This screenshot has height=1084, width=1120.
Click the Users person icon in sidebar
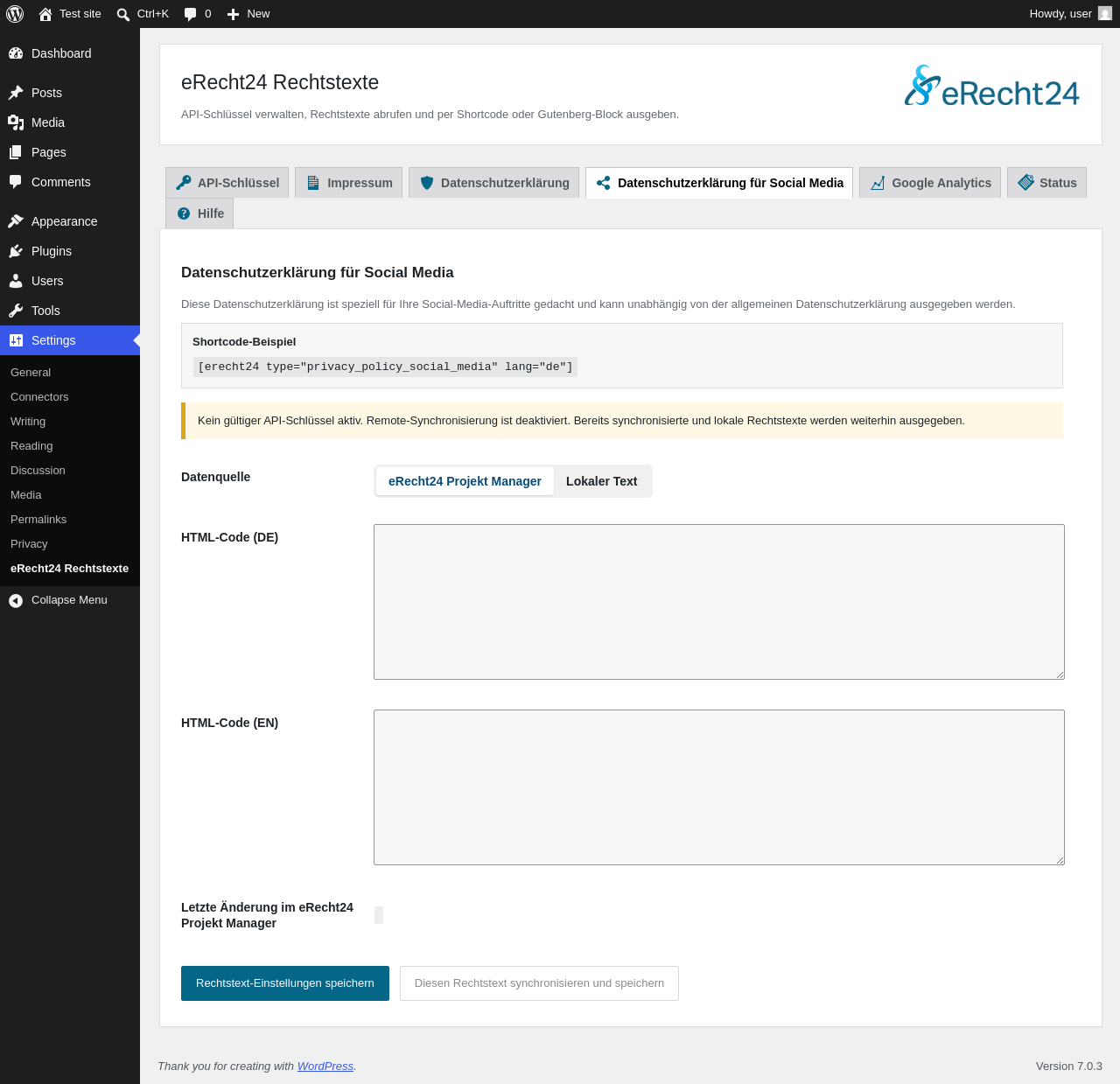pyautogui.click(x=16, y=281)
